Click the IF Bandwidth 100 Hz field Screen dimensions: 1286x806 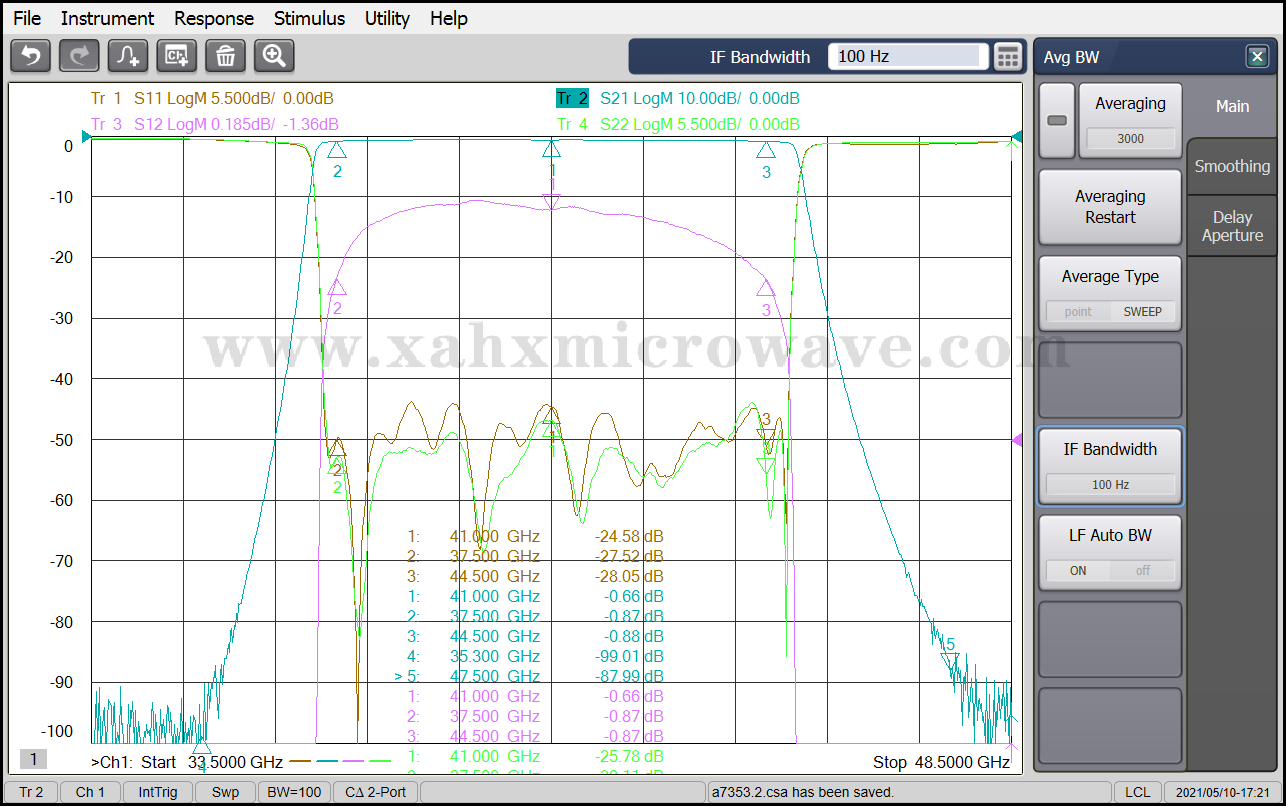[908, 56]
